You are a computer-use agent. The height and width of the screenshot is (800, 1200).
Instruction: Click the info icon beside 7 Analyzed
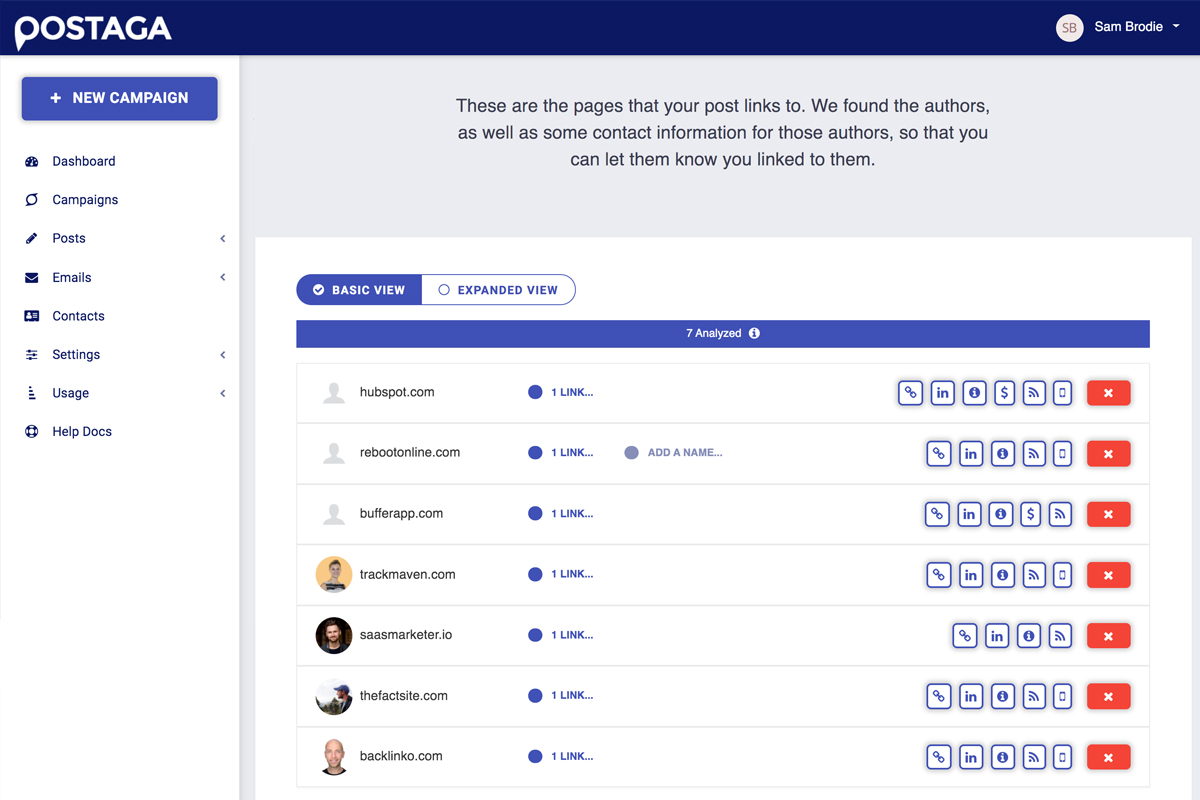click(x=754, y=333)
